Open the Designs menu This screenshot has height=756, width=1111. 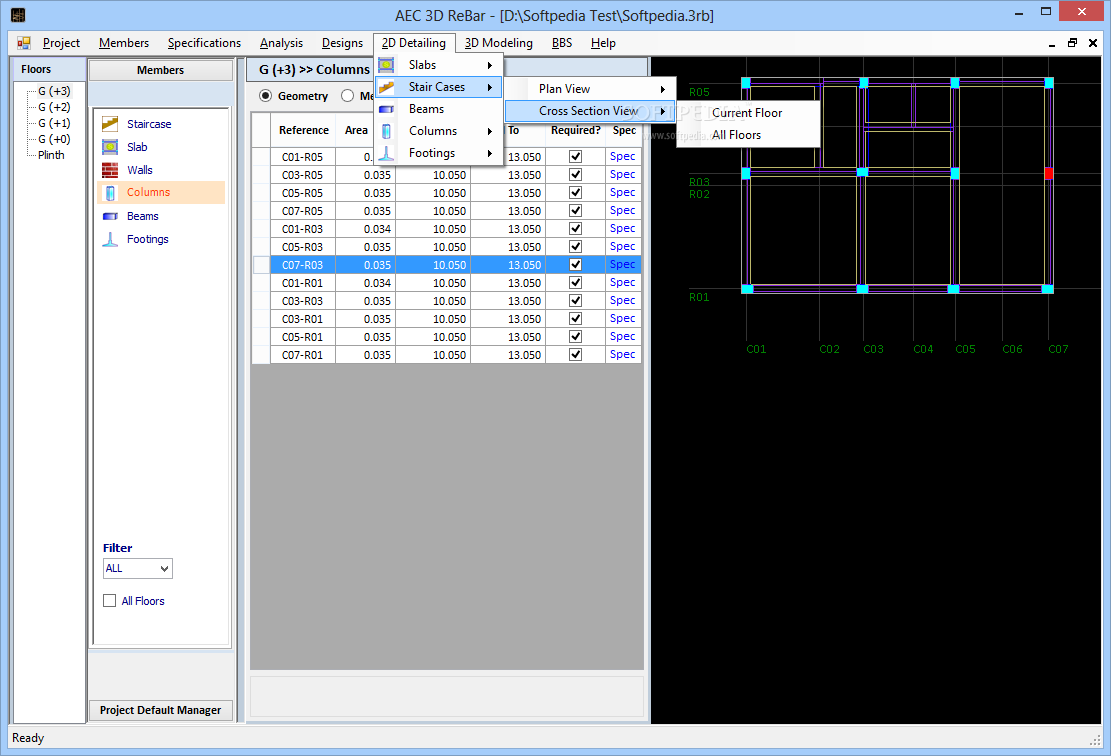pos(342,43)
